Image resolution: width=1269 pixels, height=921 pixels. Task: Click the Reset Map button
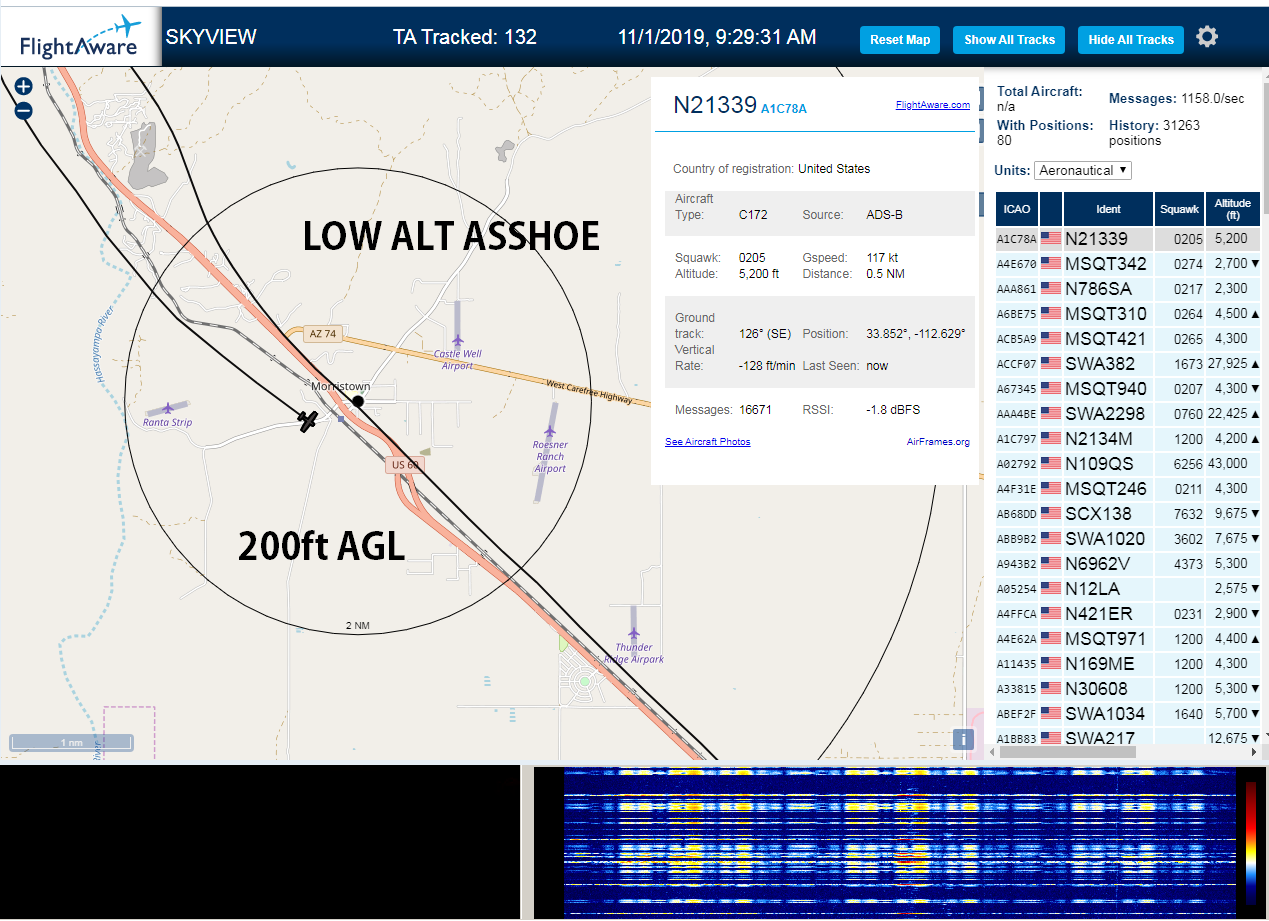click(x=900, y=40)
